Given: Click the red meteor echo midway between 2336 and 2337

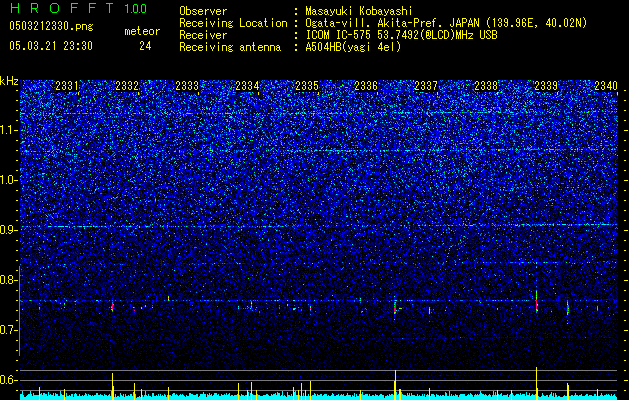Looking at the screenshot, I should point(396,308).
